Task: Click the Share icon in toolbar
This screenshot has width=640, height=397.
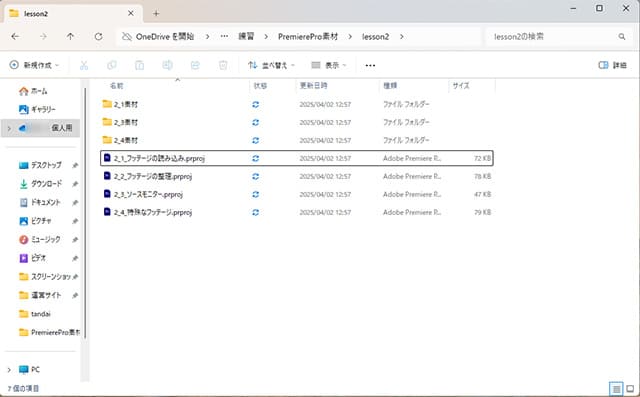Action: [195, 65]
